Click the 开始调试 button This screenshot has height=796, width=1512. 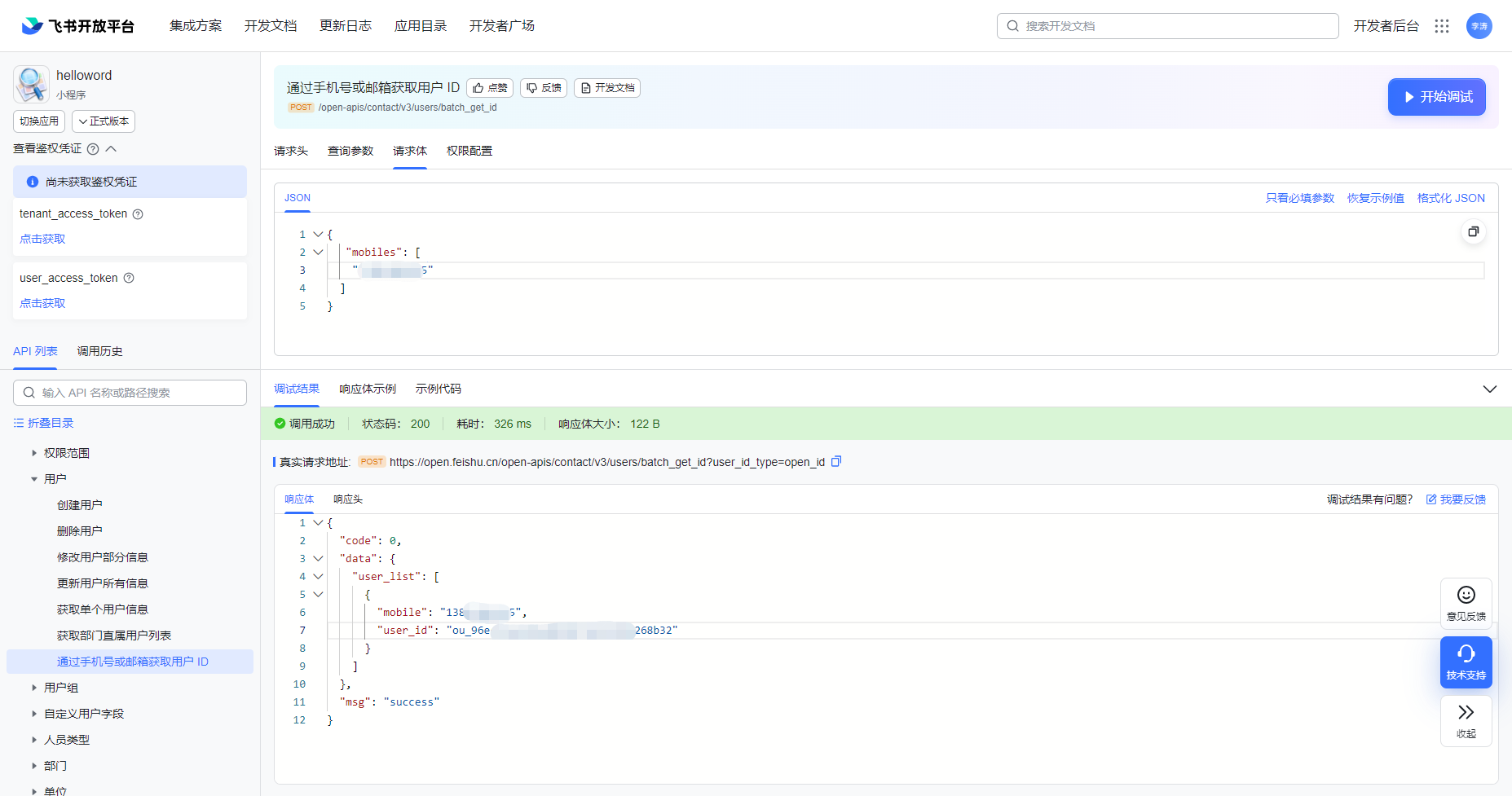[x=1436, y=96]
